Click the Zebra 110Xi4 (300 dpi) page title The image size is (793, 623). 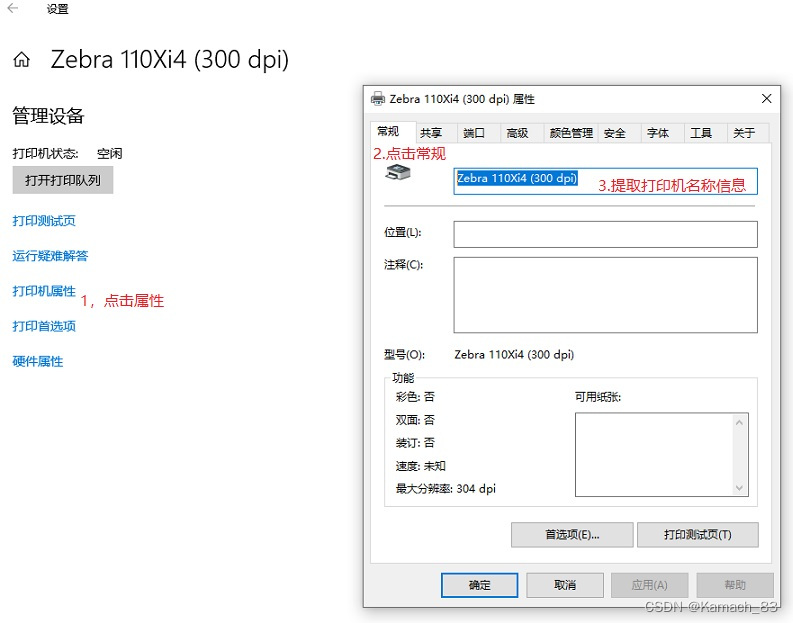tap(169, 60)
